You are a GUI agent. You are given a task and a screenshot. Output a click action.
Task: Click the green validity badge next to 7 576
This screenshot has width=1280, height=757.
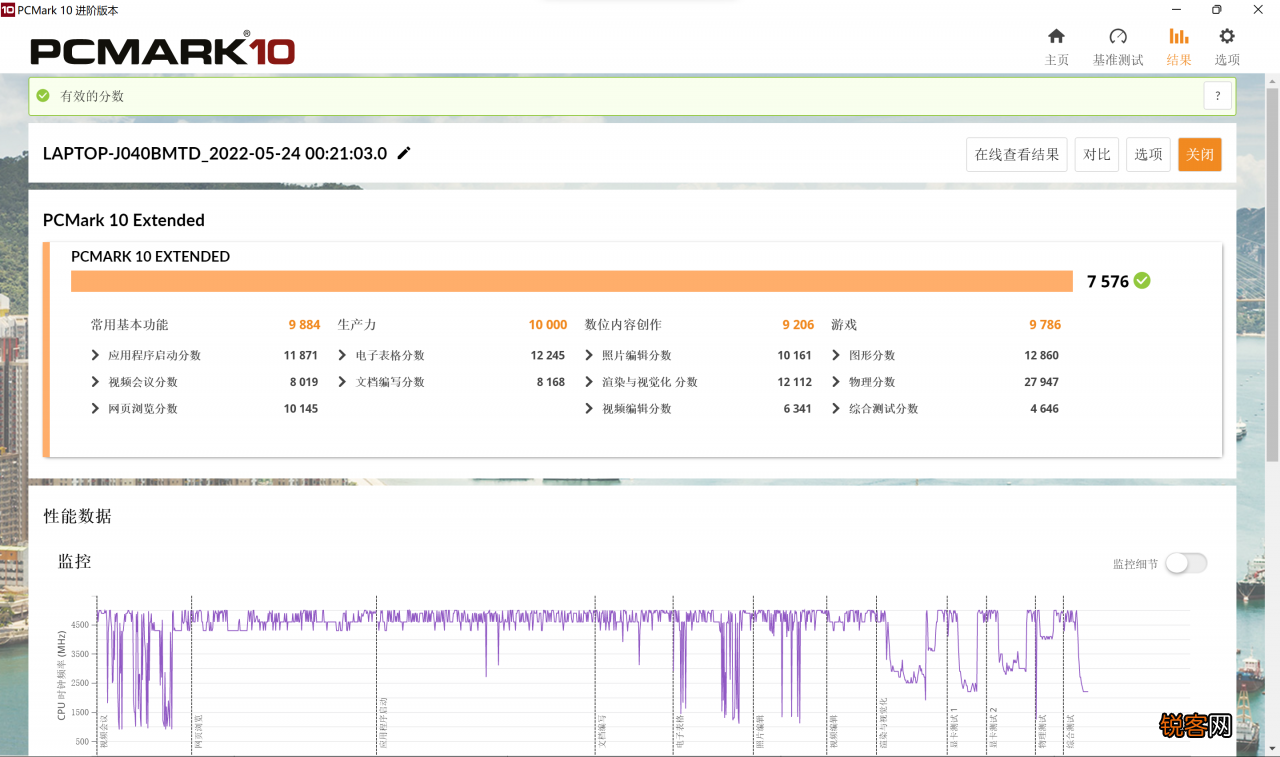[x=1142, y=281]
